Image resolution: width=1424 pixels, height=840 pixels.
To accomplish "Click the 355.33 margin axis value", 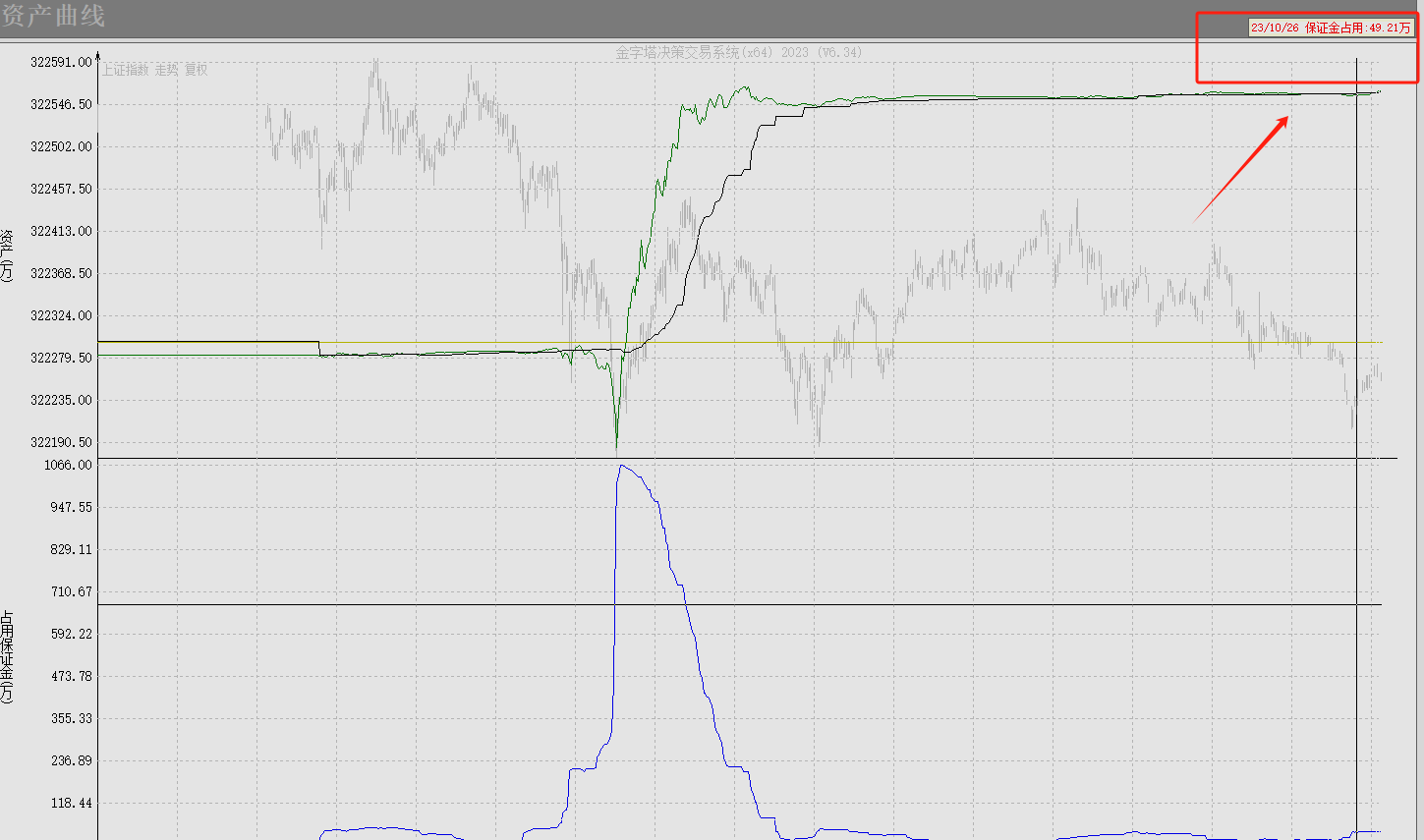I will tap(71, 718).
